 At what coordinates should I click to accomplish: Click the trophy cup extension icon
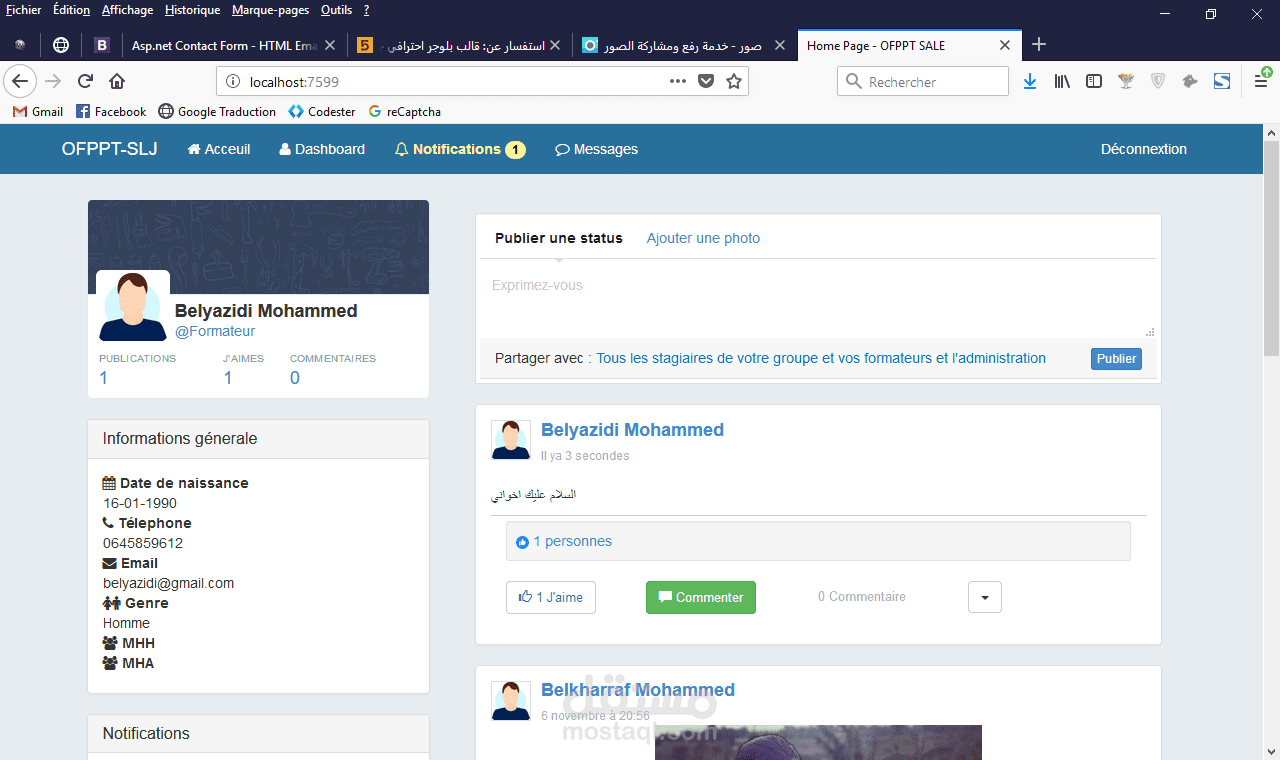click(1126, 81)
